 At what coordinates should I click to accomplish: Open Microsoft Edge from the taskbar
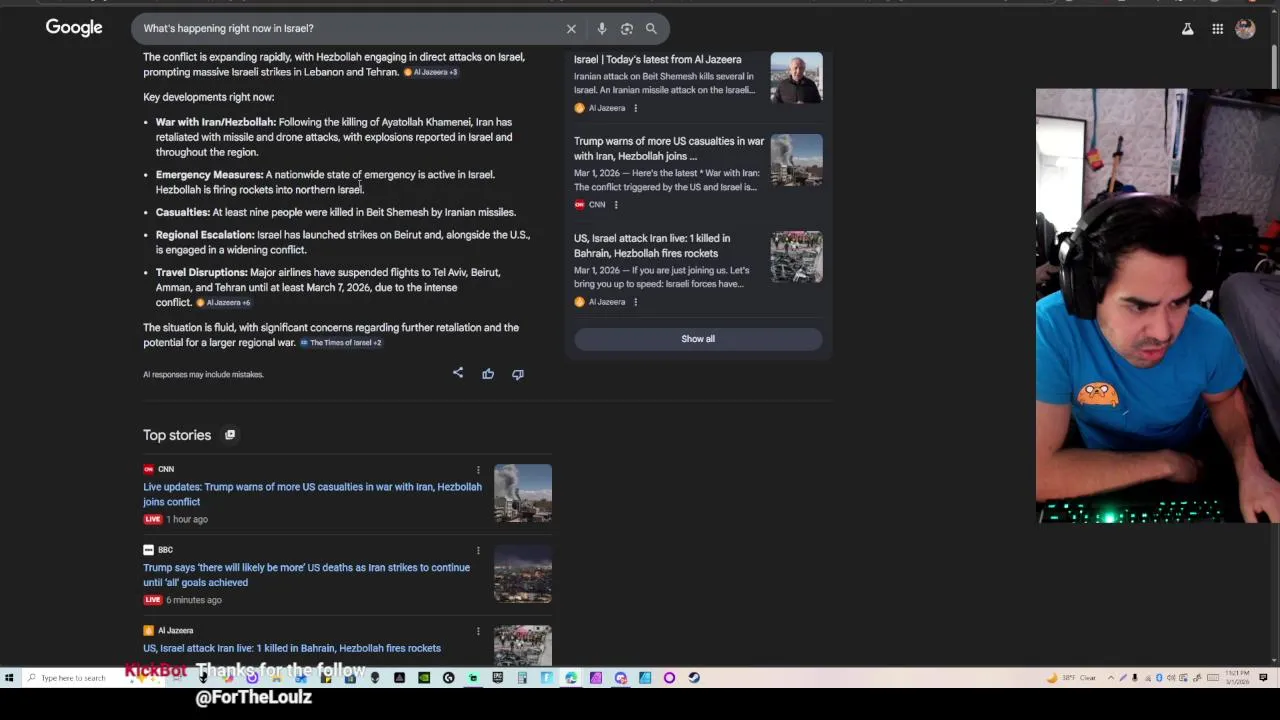pos(571,678)
